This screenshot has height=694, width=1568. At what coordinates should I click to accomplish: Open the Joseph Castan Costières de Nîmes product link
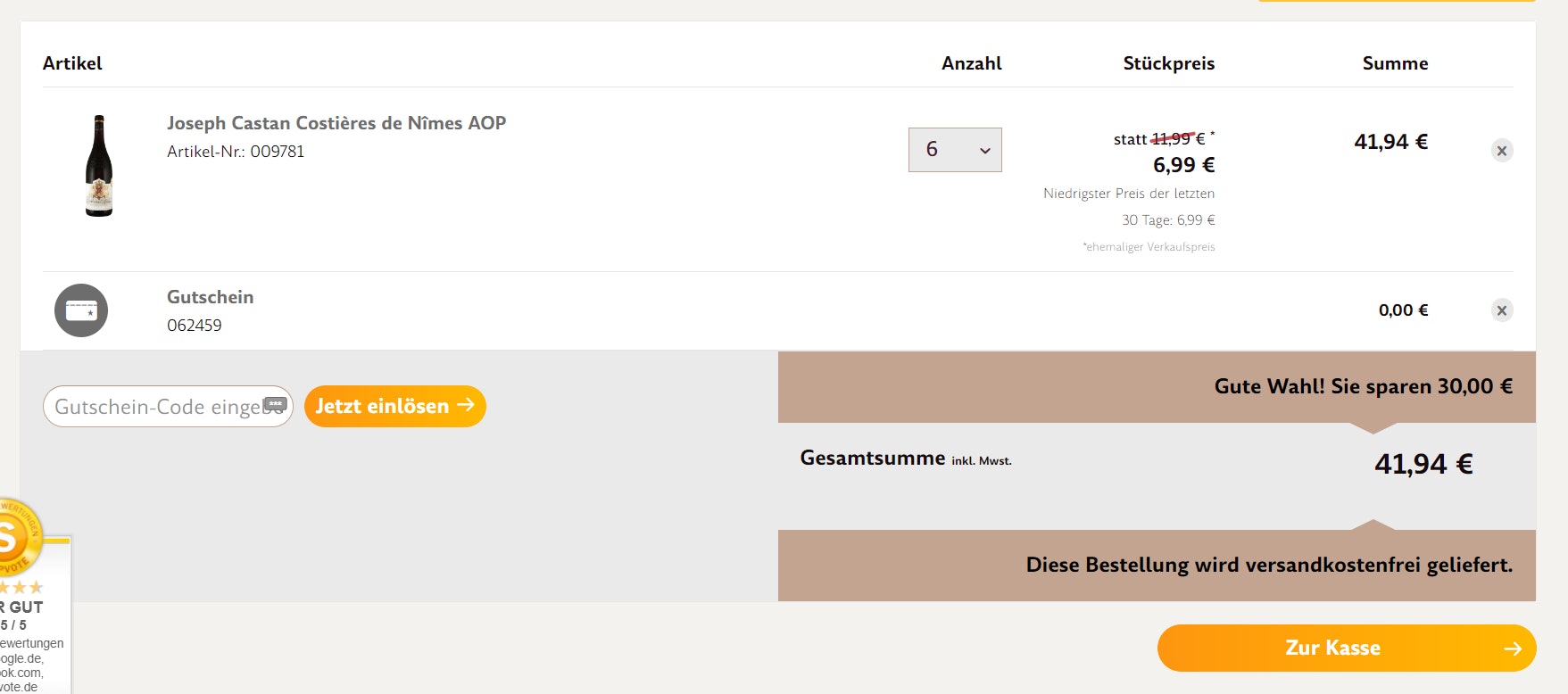(336, 123)
